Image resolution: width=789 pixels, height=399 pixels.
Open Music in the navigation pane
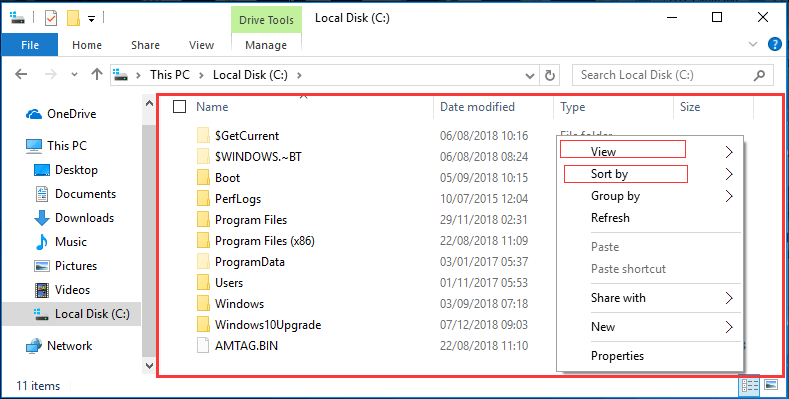[x=60, y=242]
